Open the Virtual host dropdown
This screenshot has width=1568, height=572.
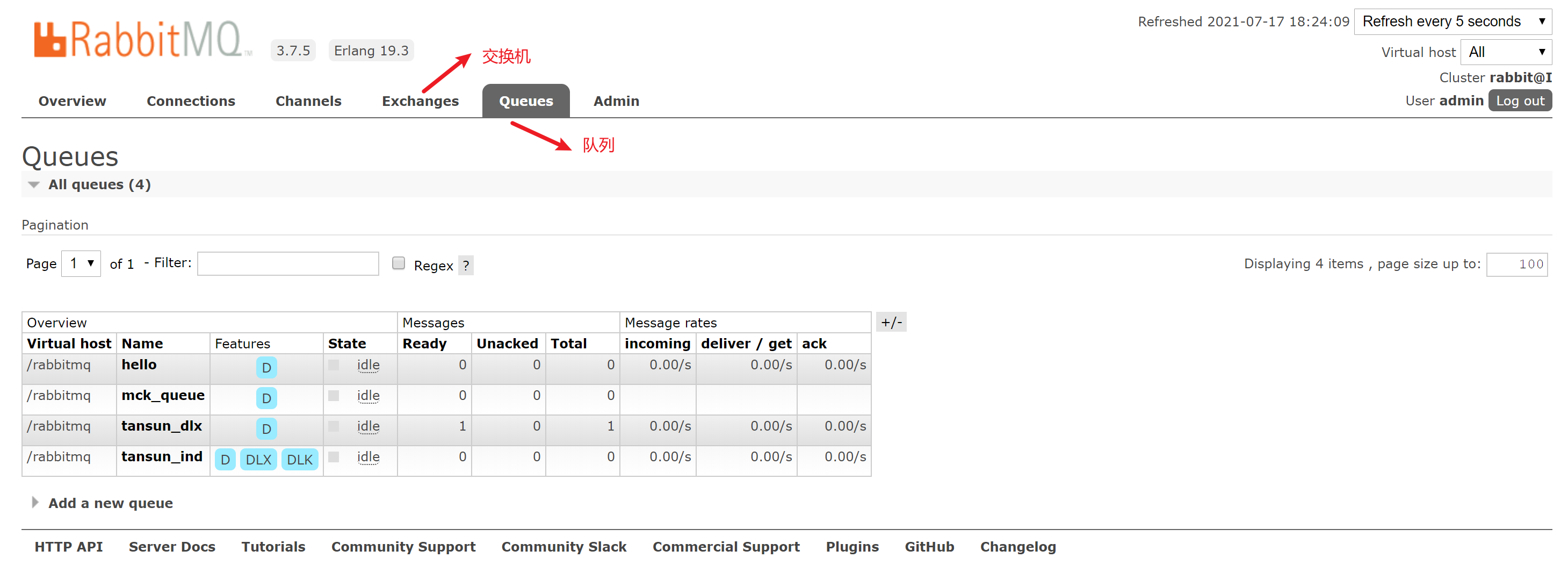[1506, 52]
